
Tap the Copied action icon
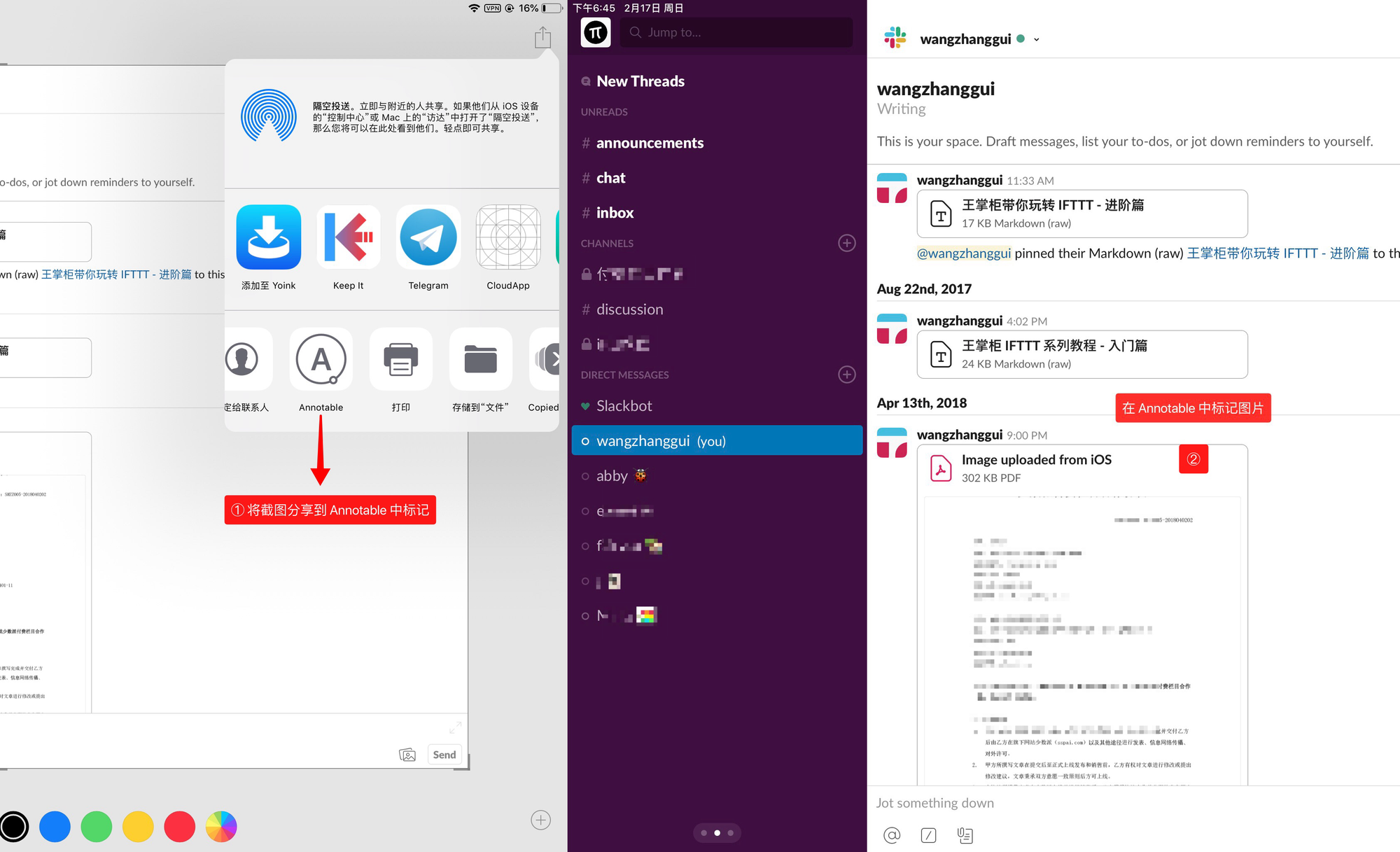tap(545, 359)
